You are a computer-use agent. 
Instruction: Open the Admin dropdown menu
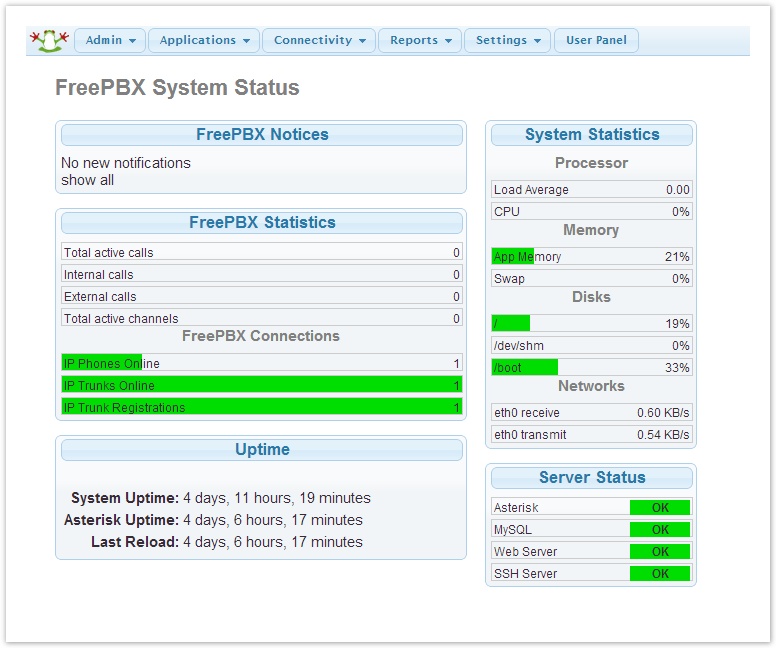(110, 40)
